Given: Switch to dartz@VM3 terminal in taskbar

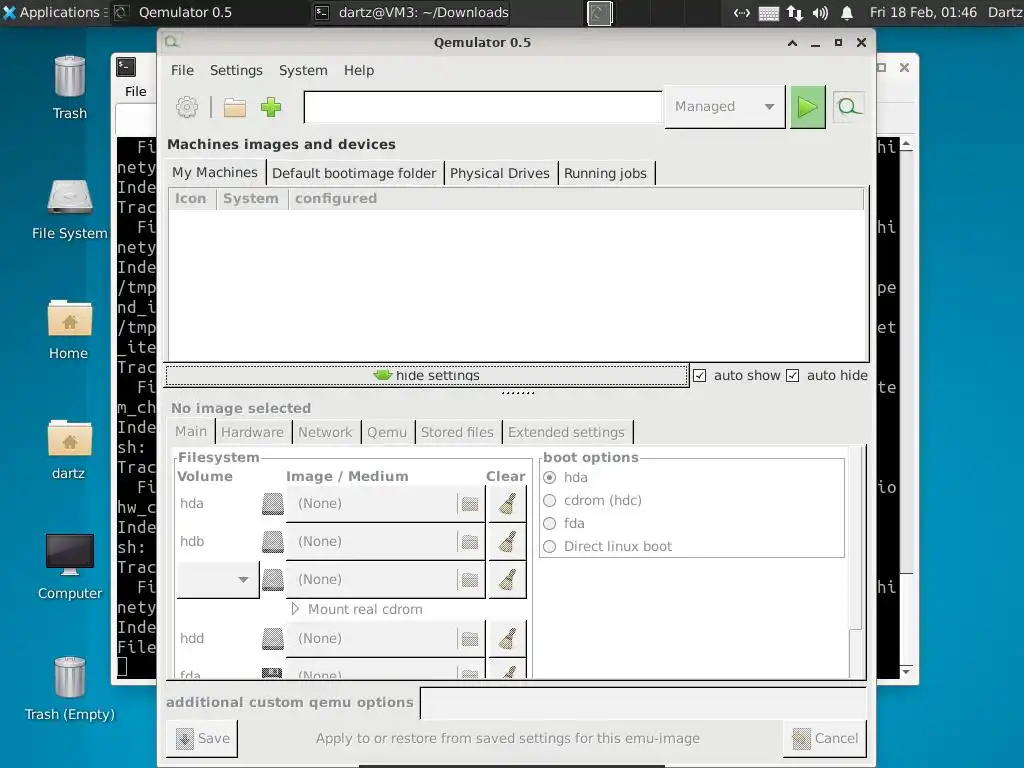Looking at the screenshot, I should [x=412, y=12].
